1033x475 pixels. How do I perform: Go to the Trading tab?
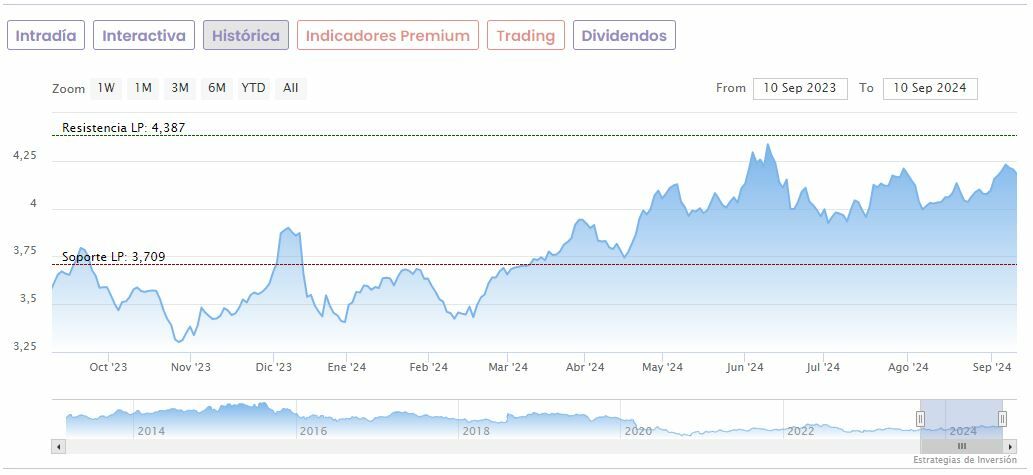pos(526,36)
